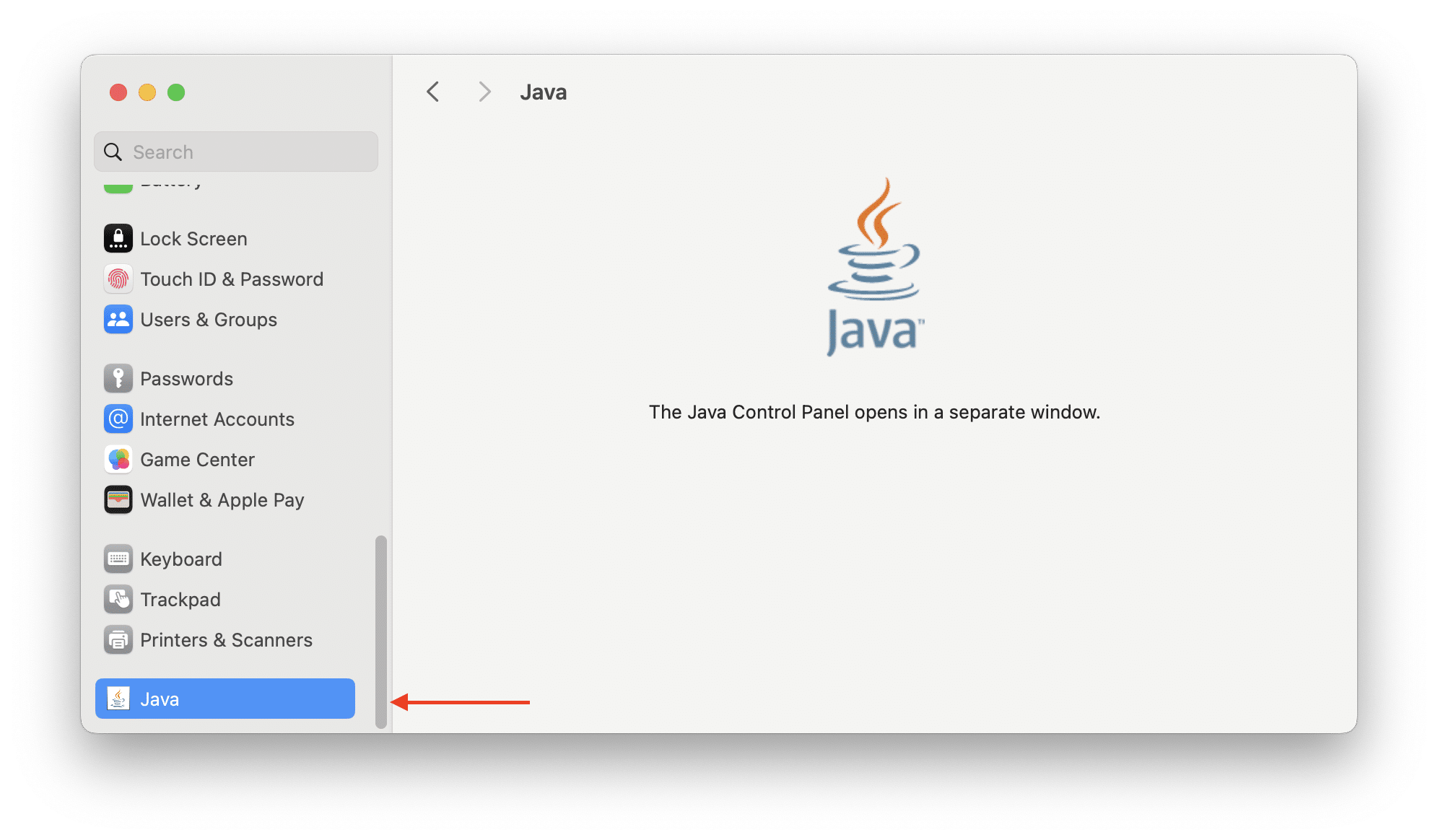Click the Game Center bubbles icon

click(118, 460)
